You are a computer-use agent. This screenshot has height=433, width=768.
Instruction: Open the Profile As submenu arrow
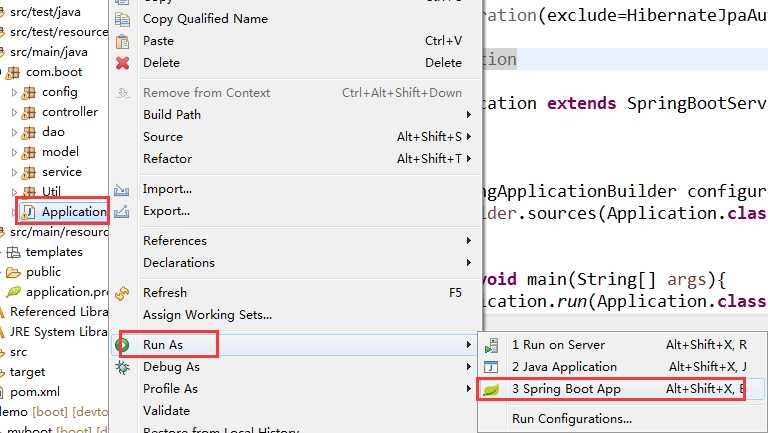(x=468, y=389)
